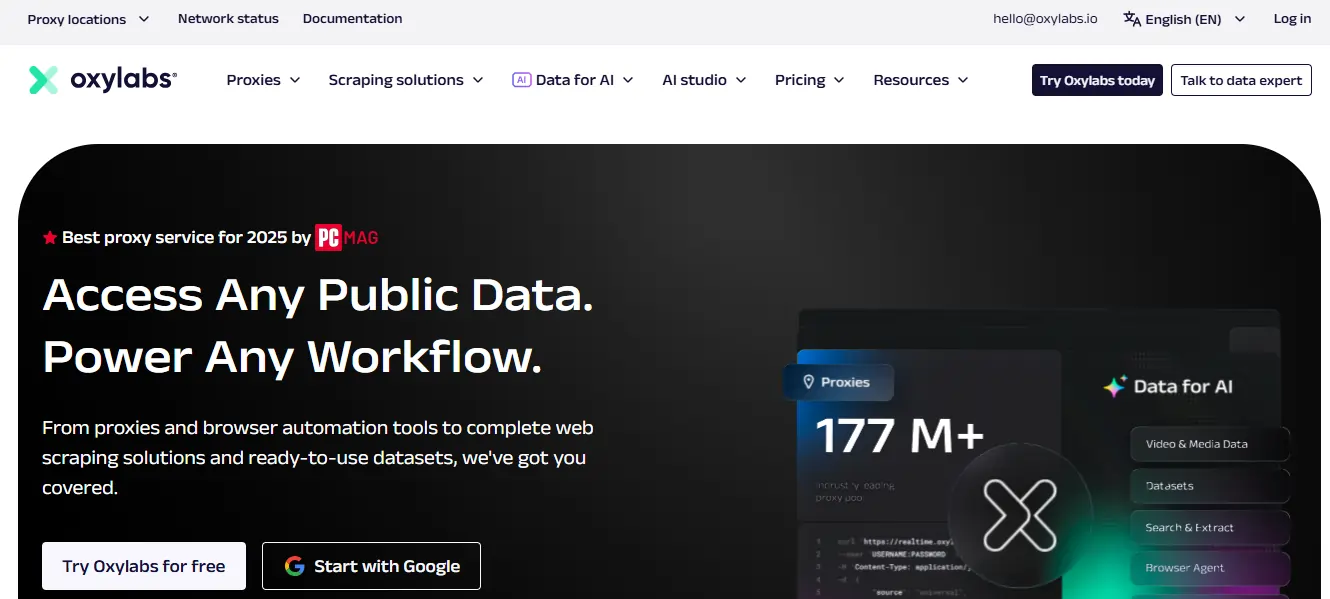Viewport: 1330px width, 599px height.
Task: Click the AI badge icon beside Data for AI
Action: point(521,80)
